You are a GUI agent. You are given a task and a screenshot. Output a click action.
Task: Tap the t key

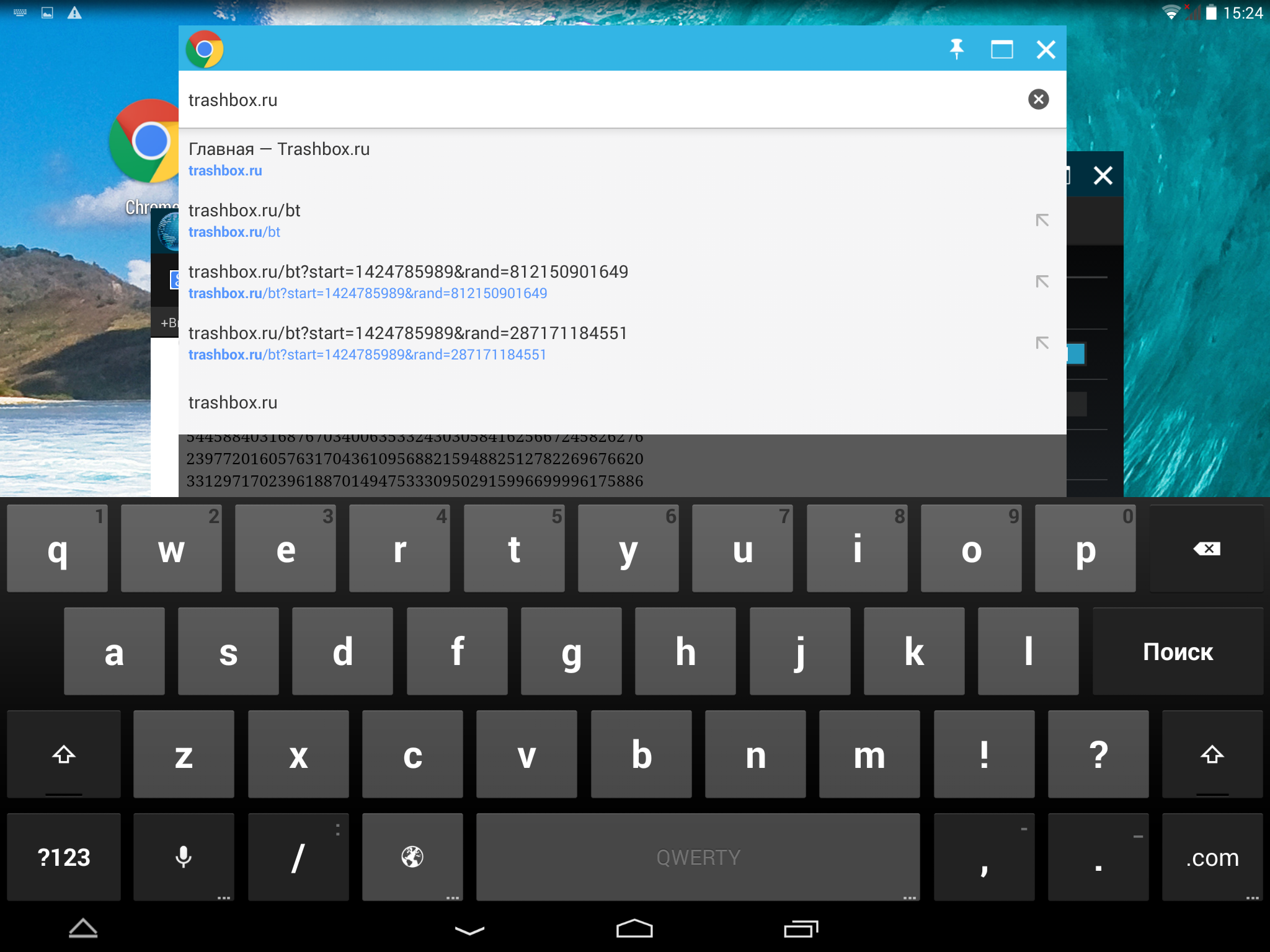tap(514, 549)
